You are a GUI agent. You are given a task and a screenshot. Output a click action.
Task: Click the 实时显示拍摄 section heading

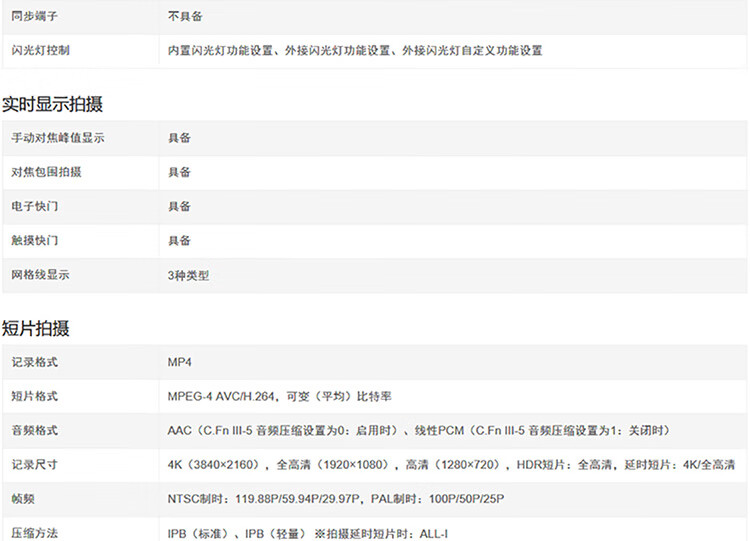coord(52,104)
